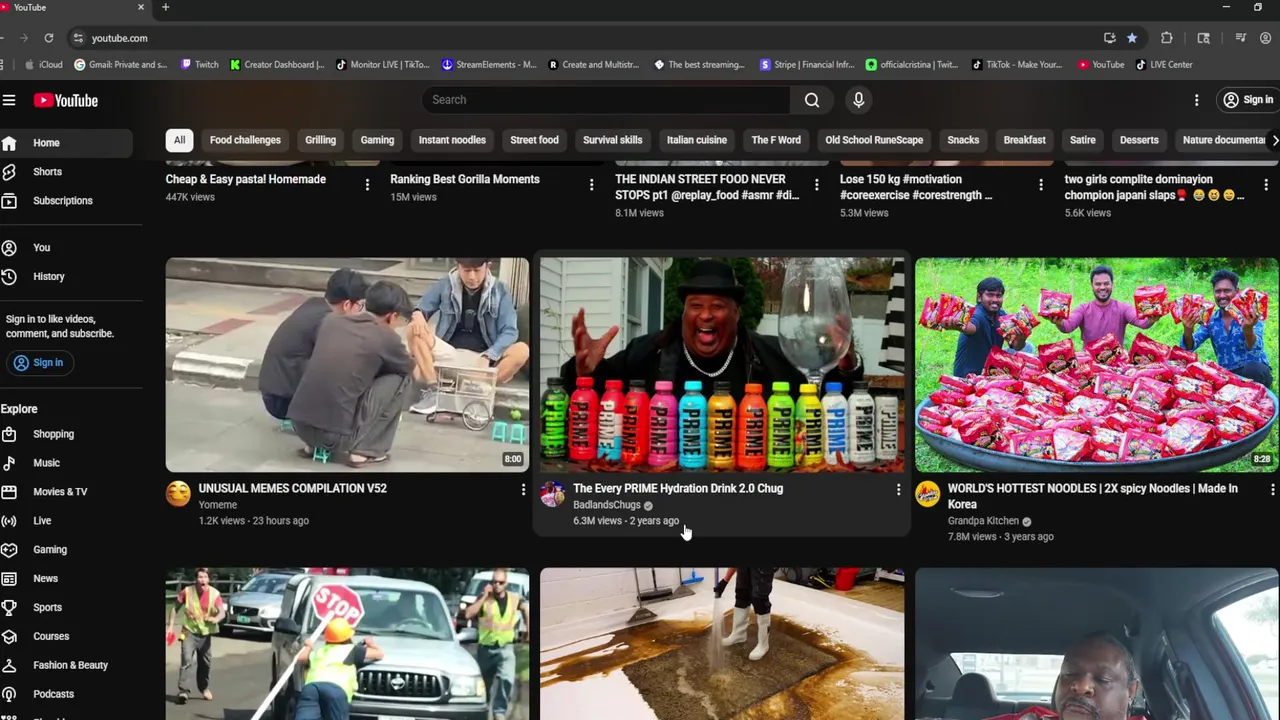
Task: Select the Gaming filter chip
Action: pyautogui.click(x=377, y=140)
